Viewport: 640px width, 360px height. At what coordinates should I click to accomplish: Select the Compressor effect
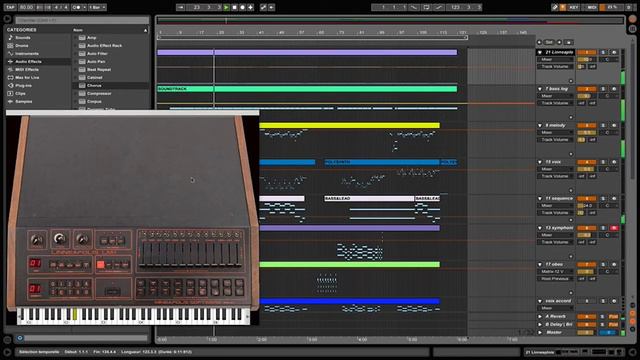tap(99, 93)
